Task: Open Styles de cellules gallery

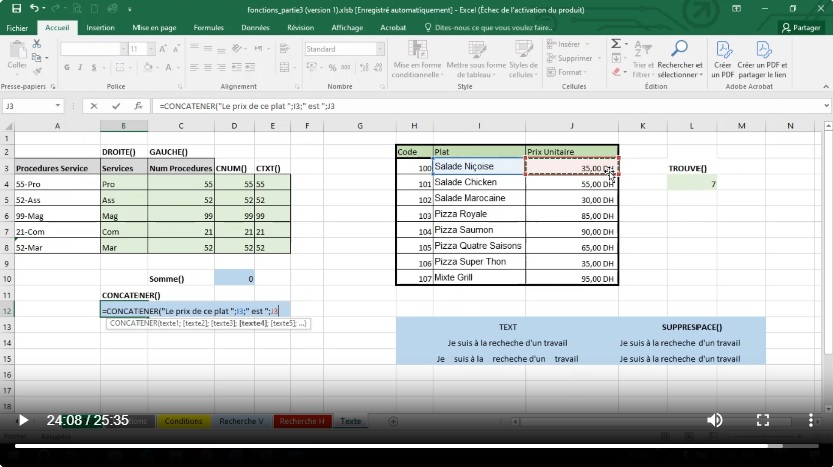Action: point(523,59)
